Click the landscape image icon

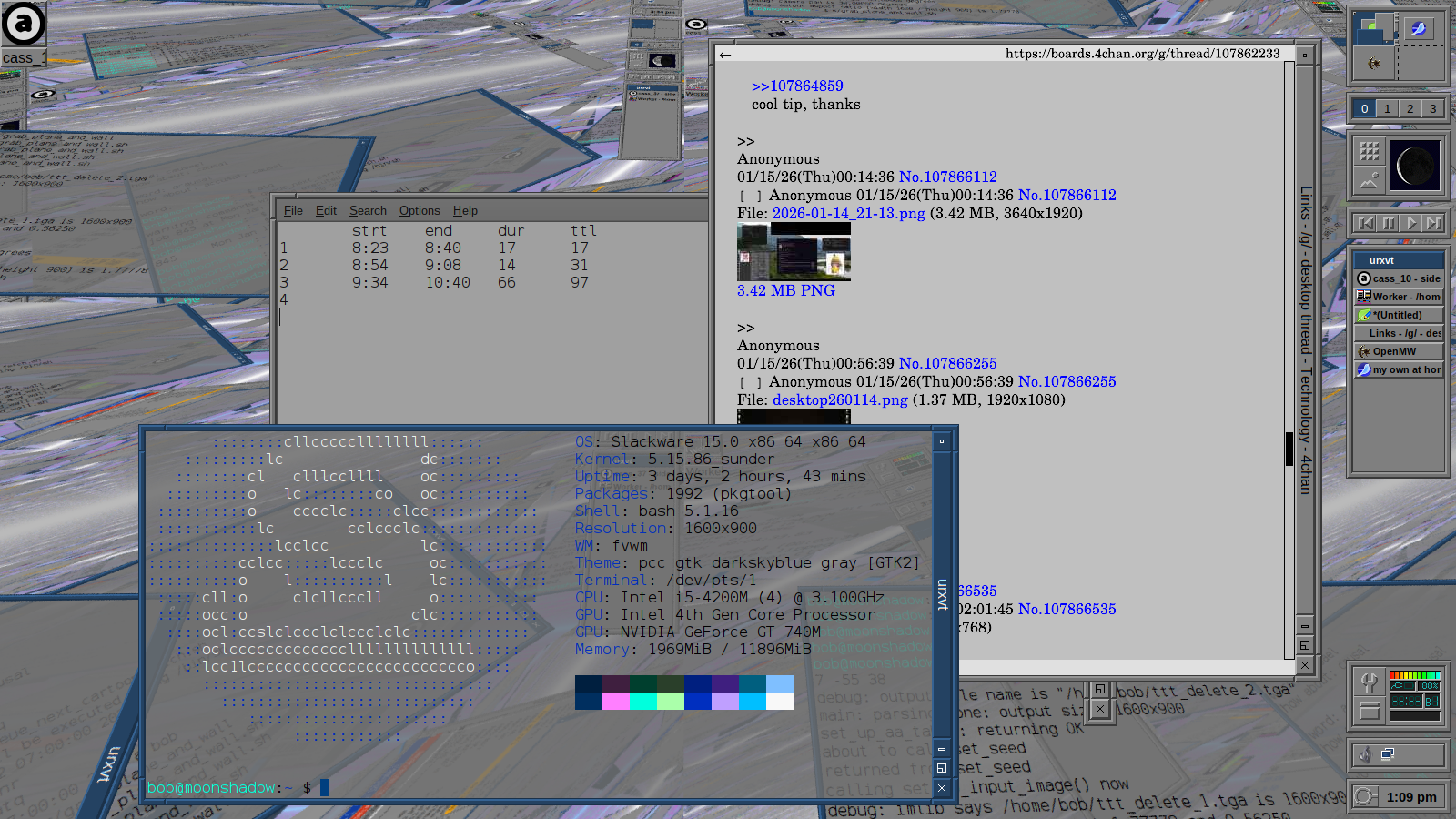1370,180
